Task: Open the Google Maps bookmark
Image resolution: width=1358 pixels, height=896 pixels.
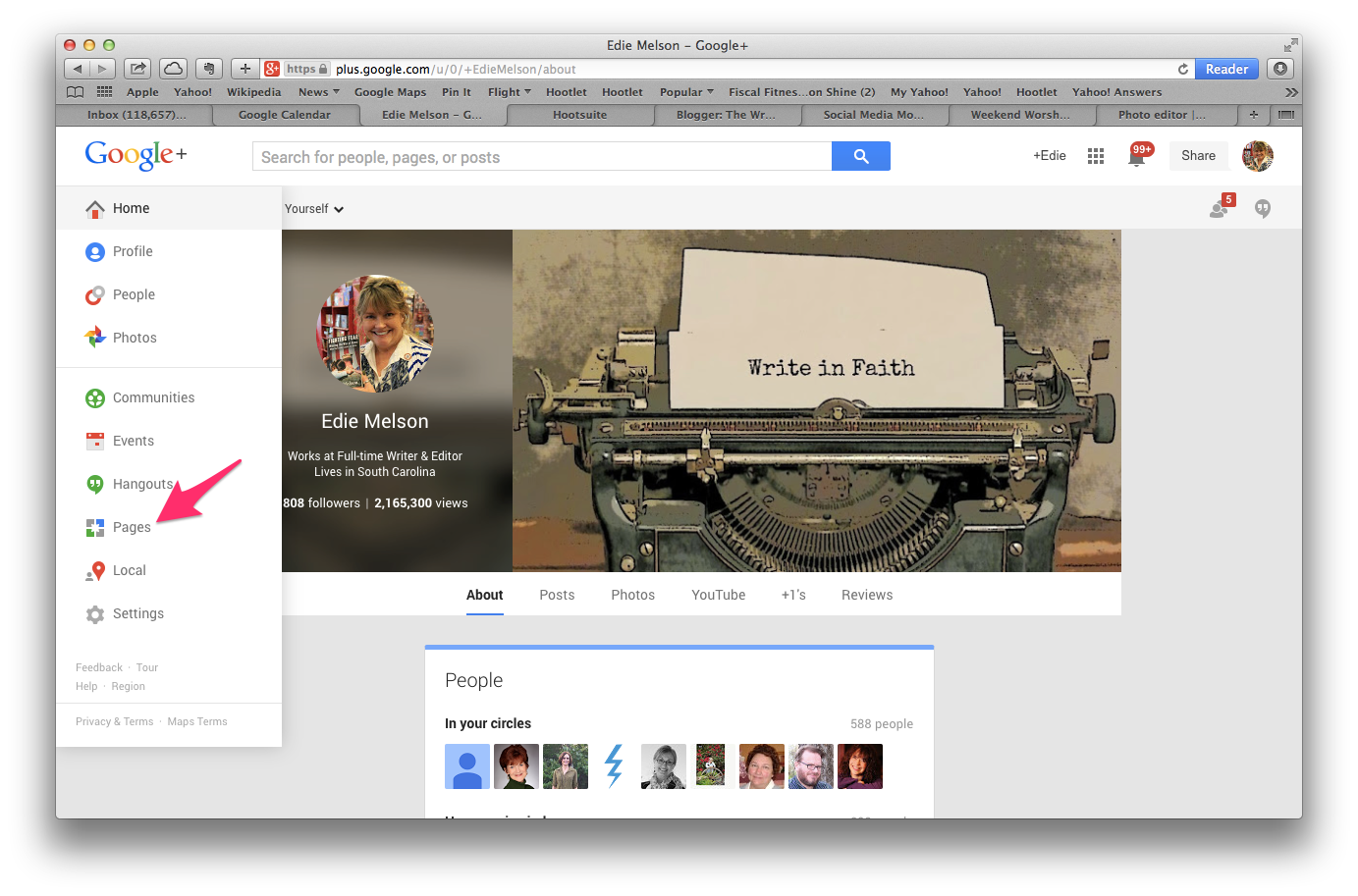Action: pyautogui.click(x=390, y=92)
